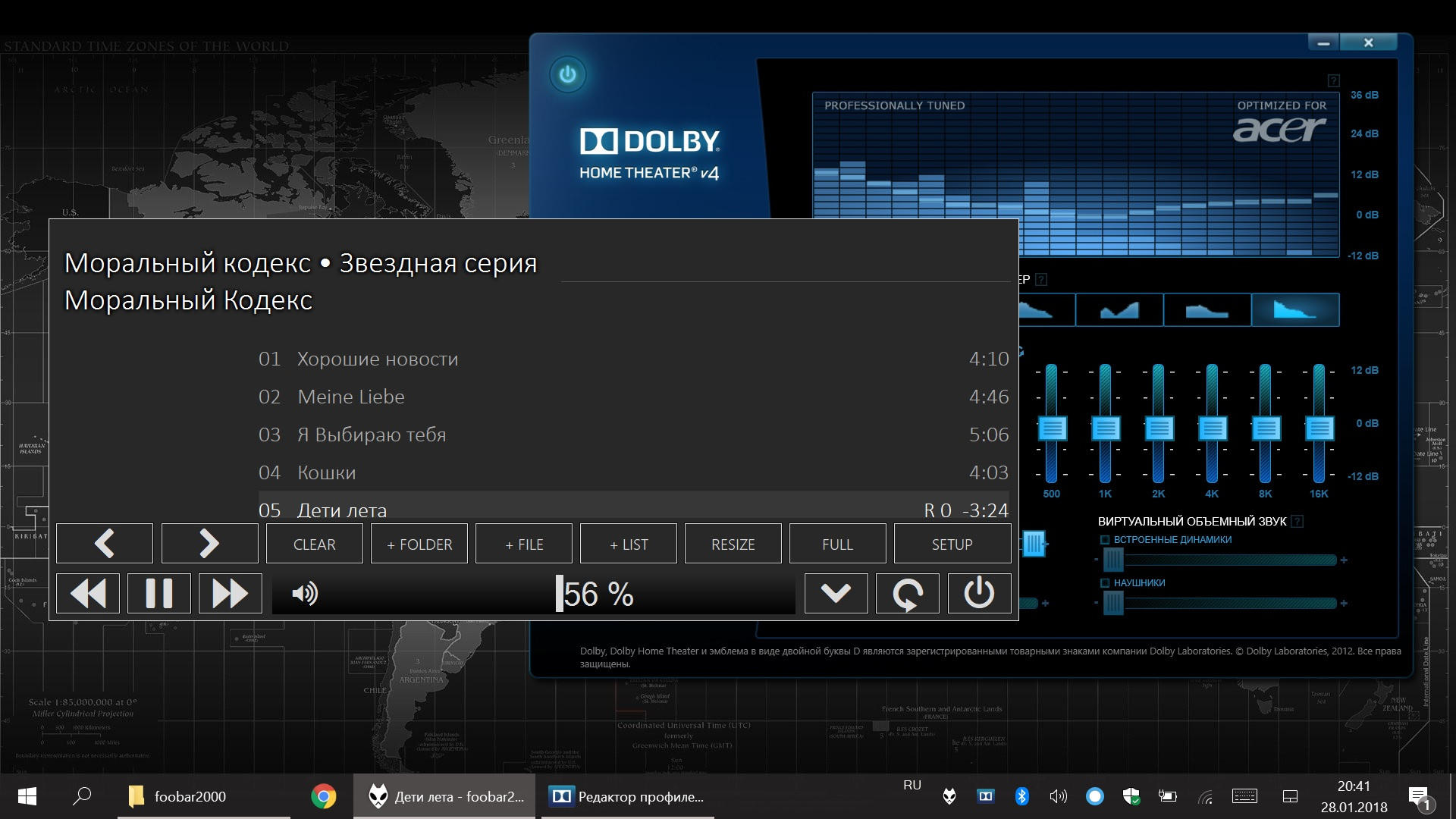Expand the down chevron menu
Viewport: 1456px width, 819px height.
(x=836, y=593)
